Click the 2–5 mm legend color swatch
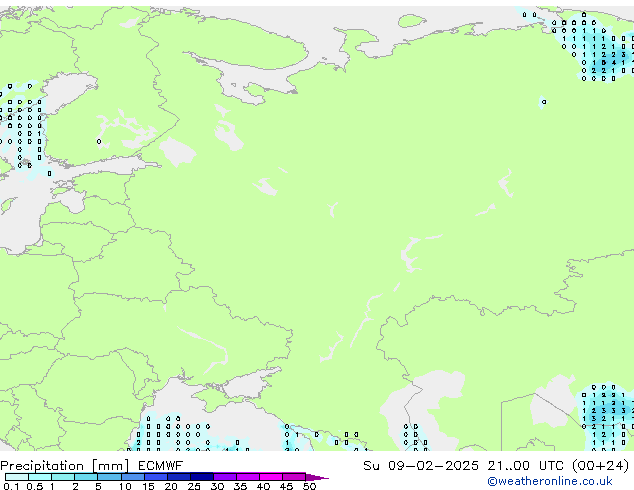 point(86,477)
